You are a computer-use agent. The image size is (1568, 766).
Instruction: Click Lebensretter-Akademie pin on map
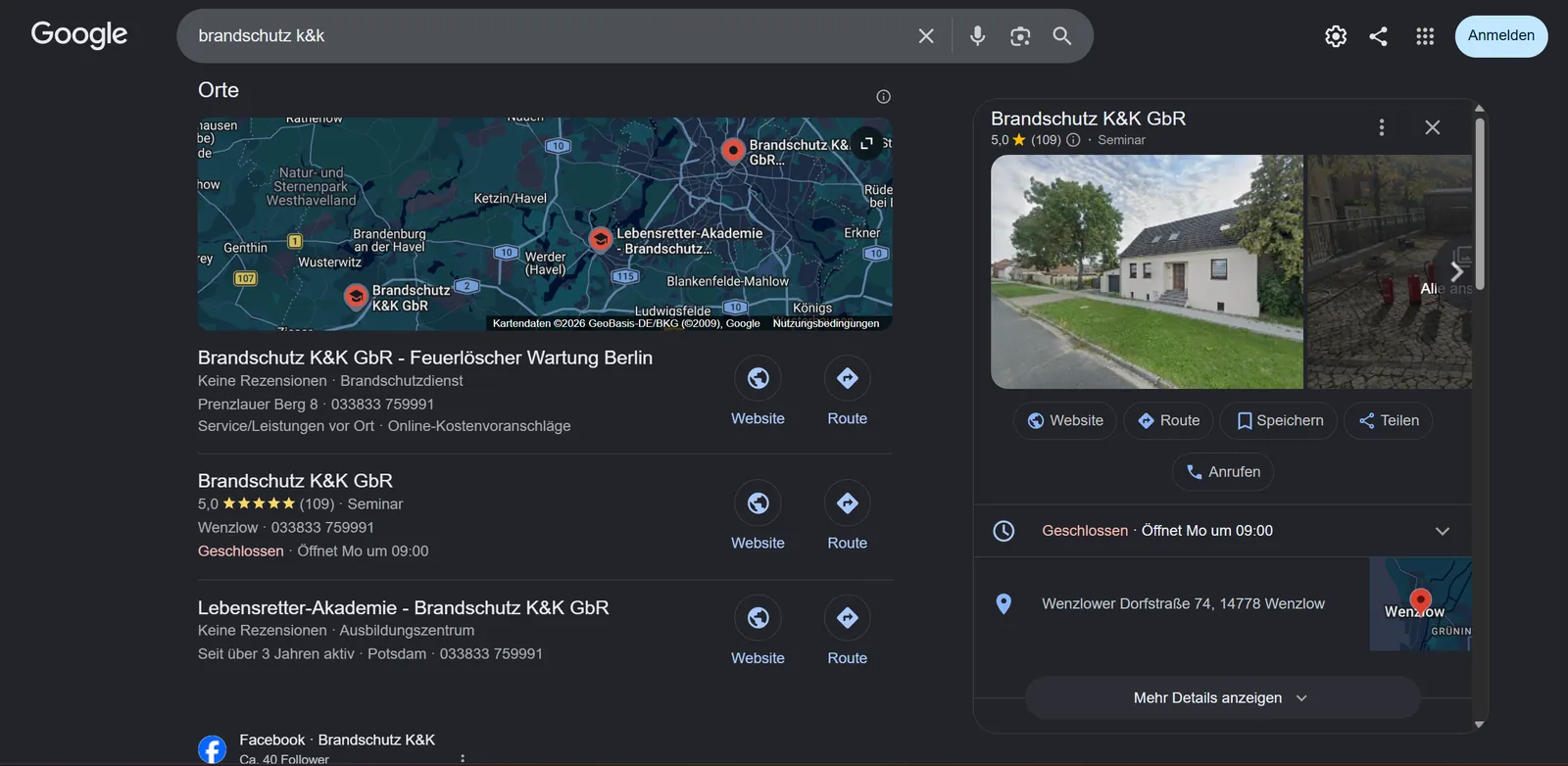click(x=600, y=239)
